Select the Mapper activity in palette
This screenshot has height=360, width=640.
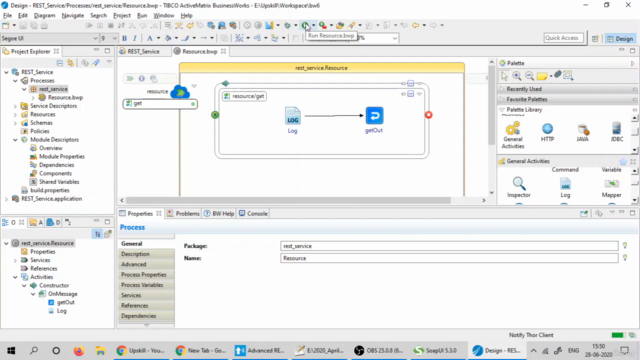tap(611, 188)
